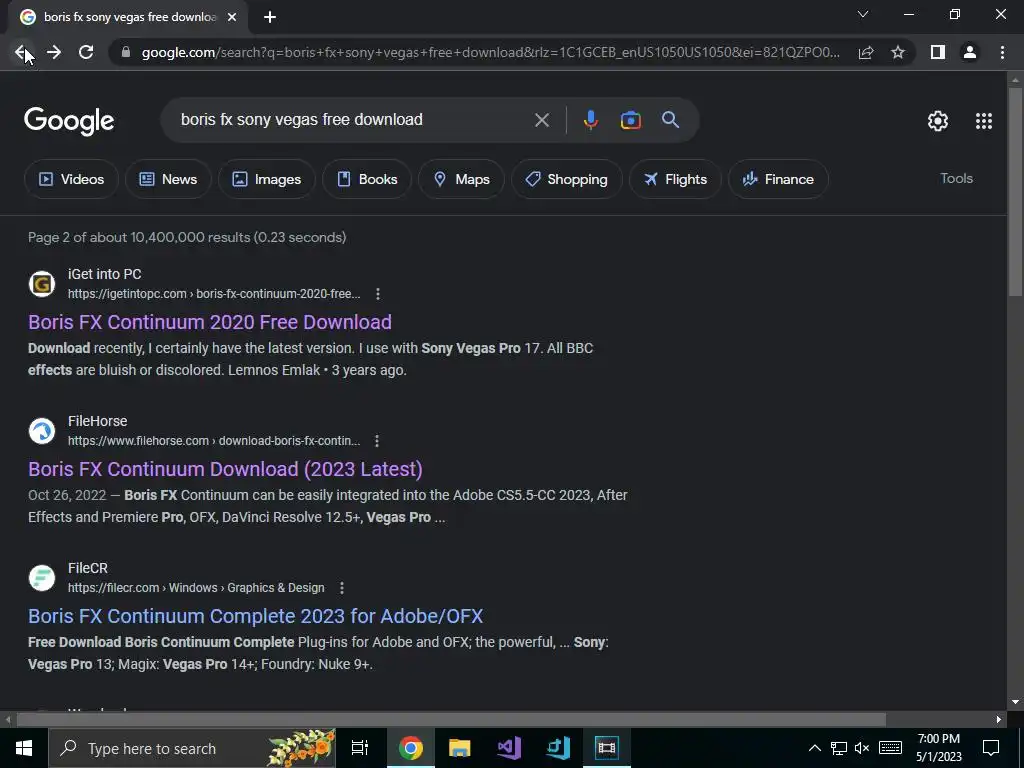The height and width of the screenshot is (768, 1024).
Task: Open more options for FileCR result
Action: point(342,588)
